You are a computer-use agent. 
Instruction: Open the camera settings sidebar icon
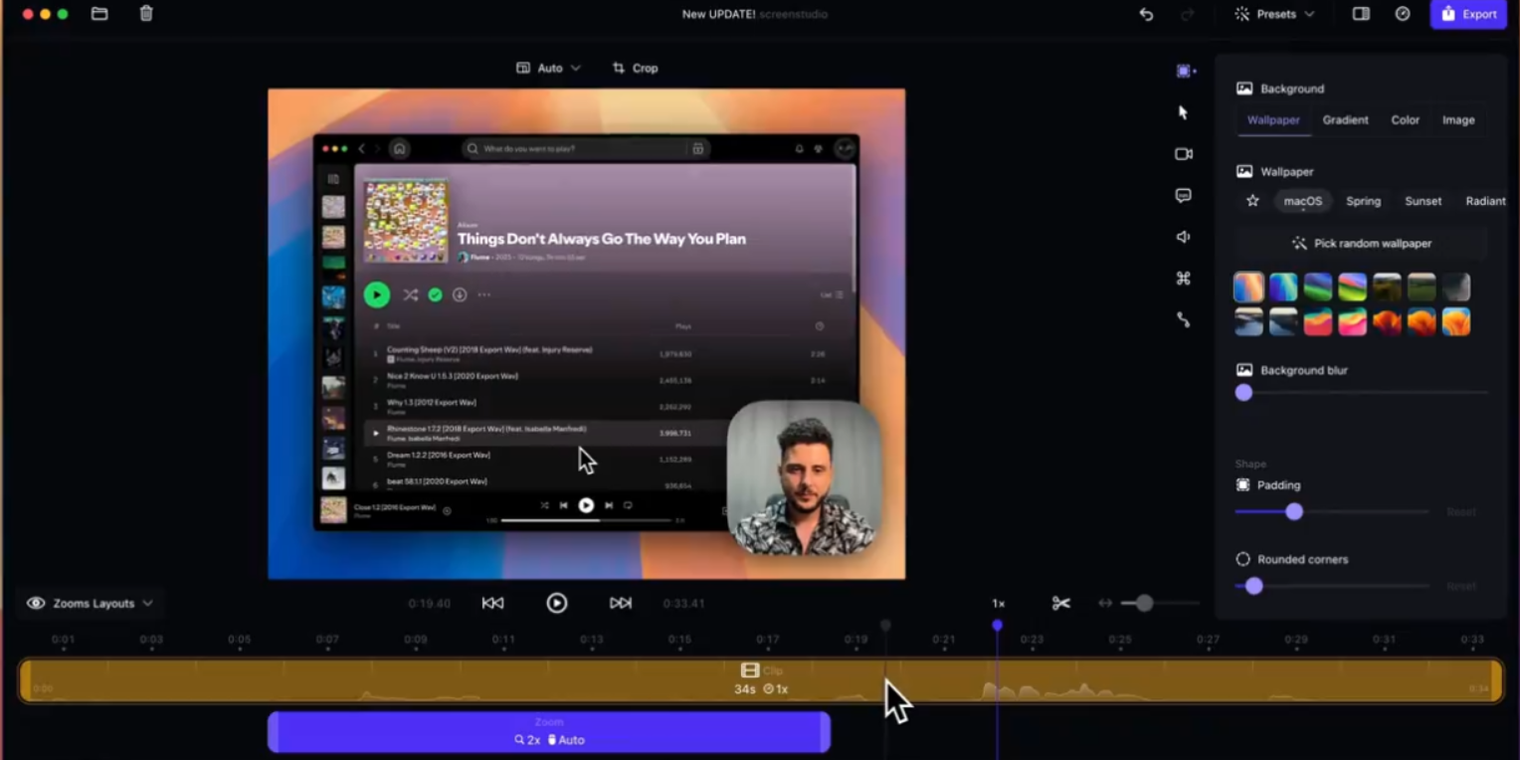[x=1183, y=154]
